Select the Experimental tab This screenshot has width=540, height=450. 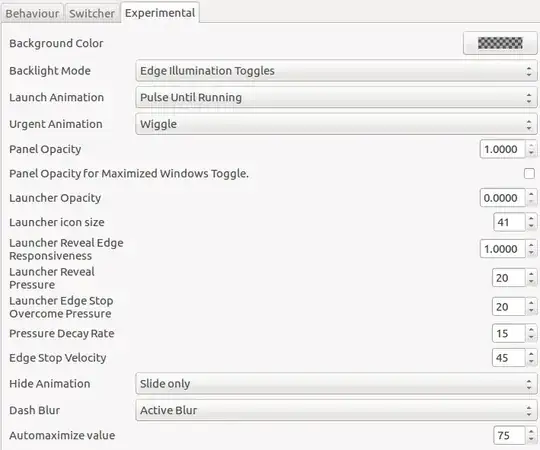pos(160,13)
